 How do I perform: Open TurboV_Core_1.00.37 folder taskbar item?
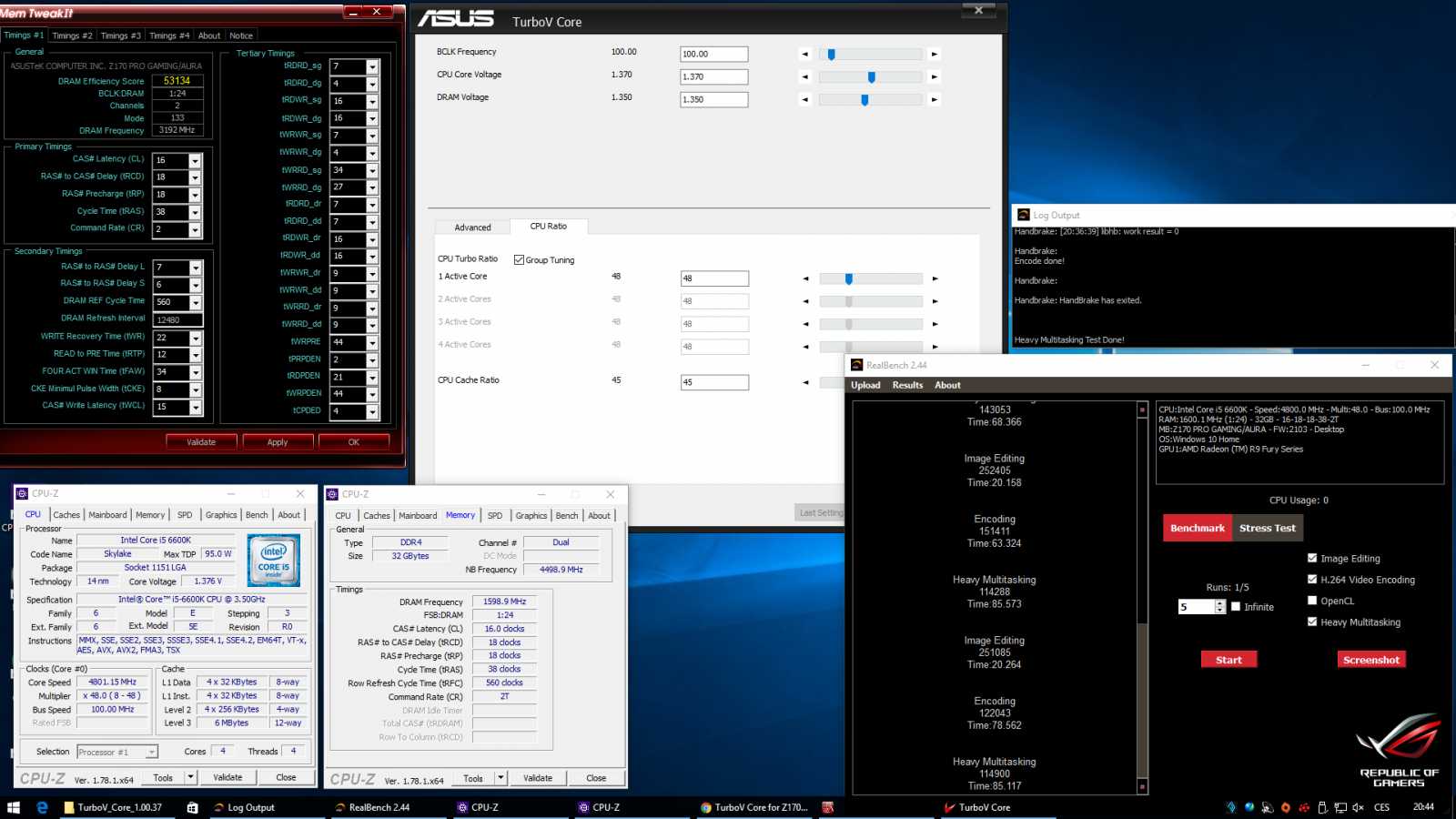coord(113,807)
